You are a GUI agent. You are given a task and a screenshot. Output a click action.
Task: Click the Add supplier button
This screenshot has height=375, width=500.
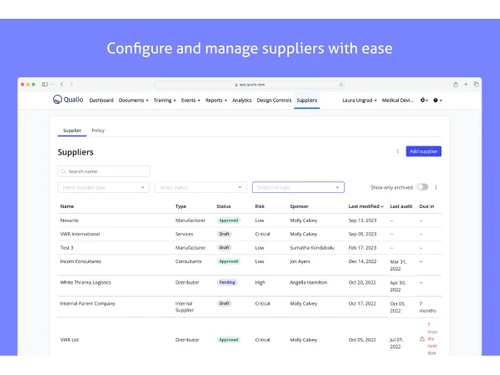(423, 151)
